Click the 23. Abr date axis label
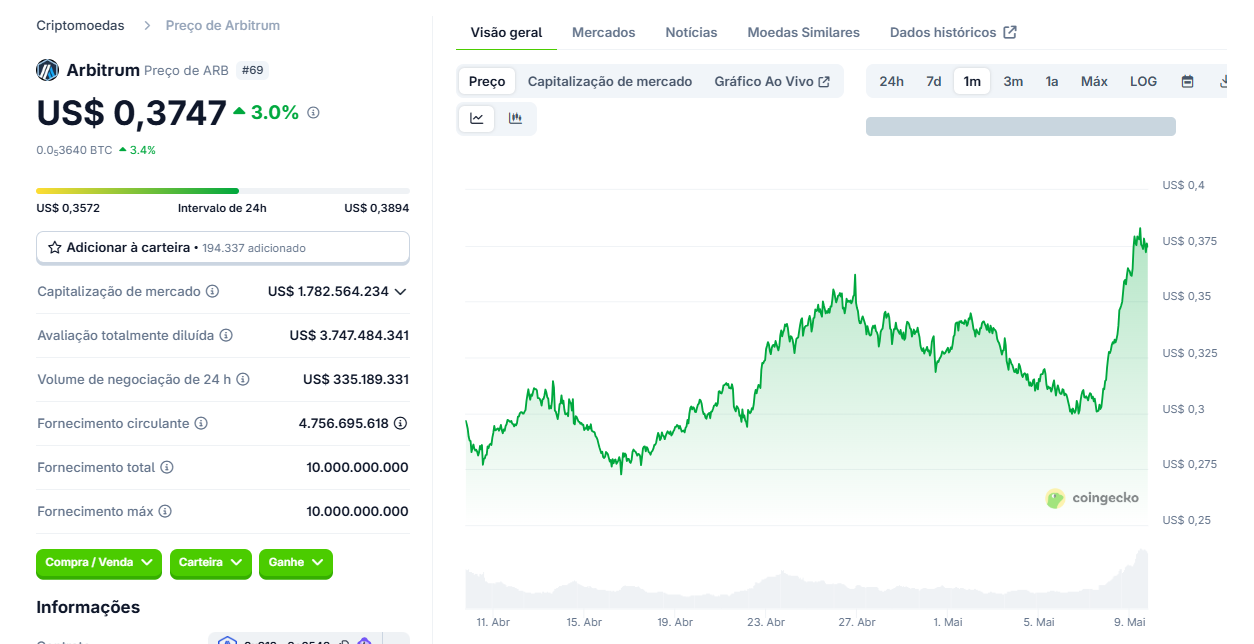Screen dimensions: 1254x644 766,622
